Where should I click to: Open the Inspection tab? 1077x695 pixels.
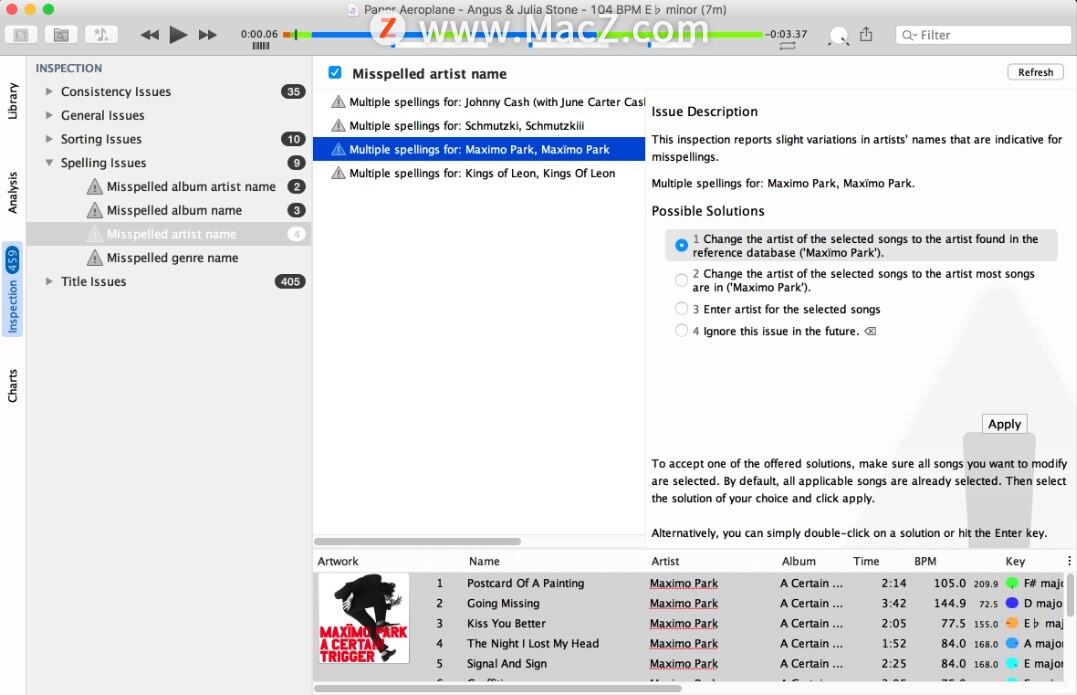click(x=12, y=289)
